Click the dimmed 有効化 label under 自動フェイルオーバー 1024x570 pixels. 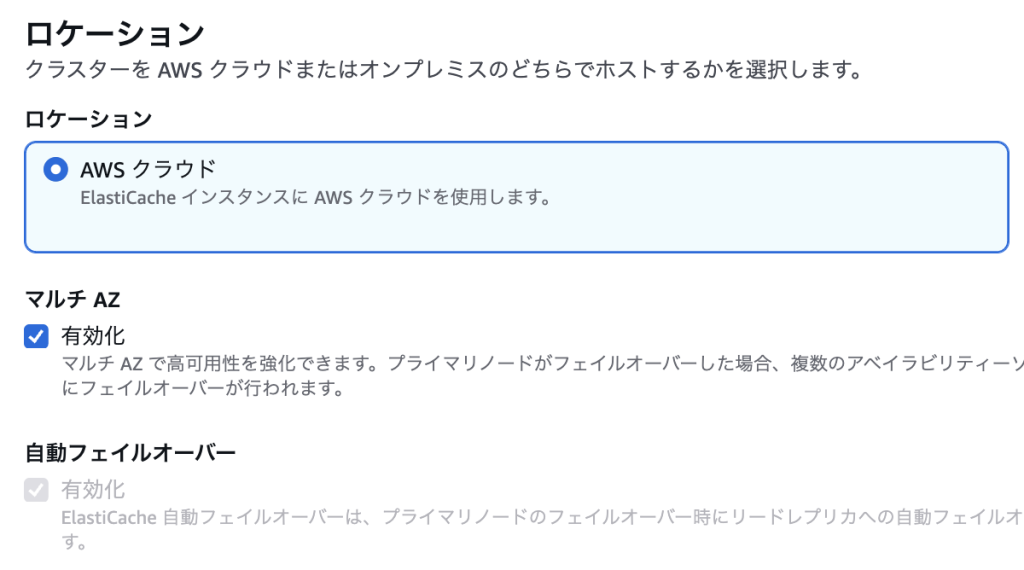(x=93, y=490)
